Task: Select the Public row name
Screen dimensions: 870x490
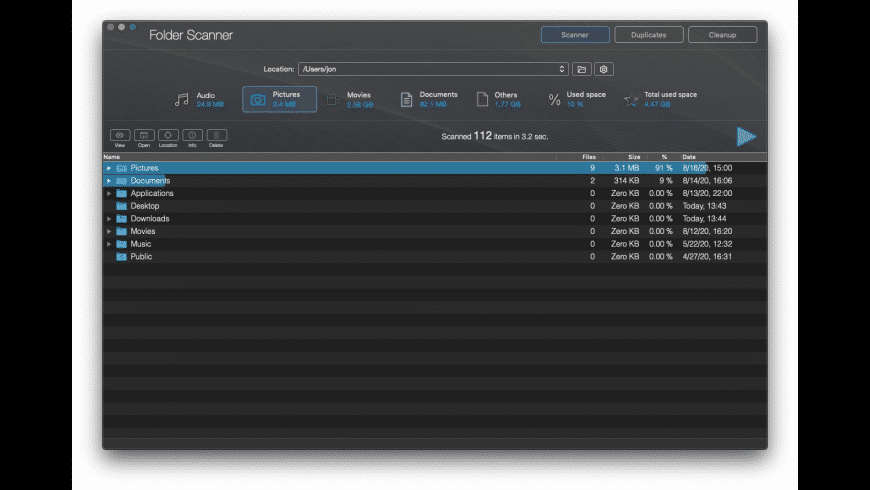Action: tap(141, 257)
